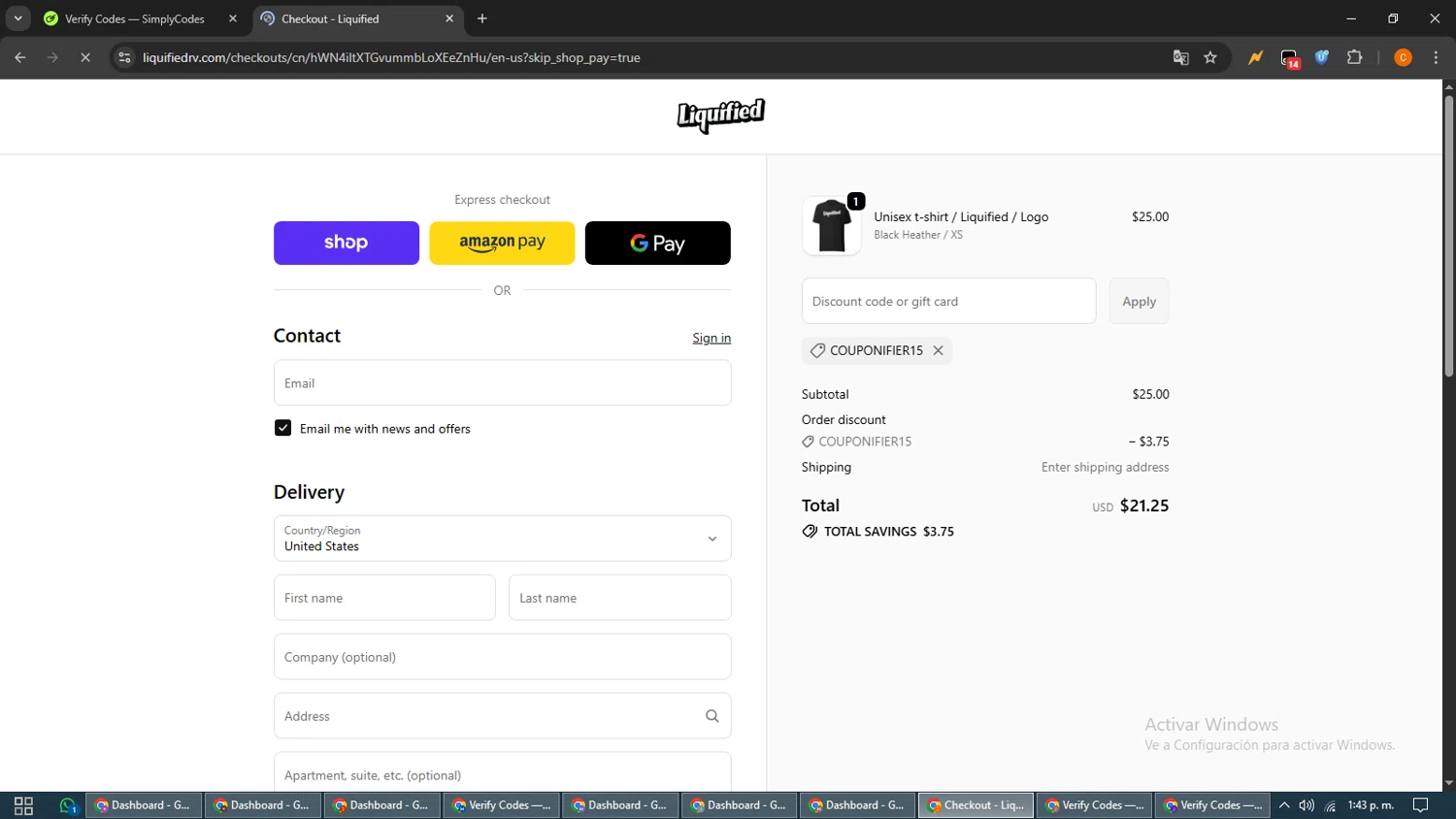Click the TOTAL SAVINGS tag icon

coord(810,532)
